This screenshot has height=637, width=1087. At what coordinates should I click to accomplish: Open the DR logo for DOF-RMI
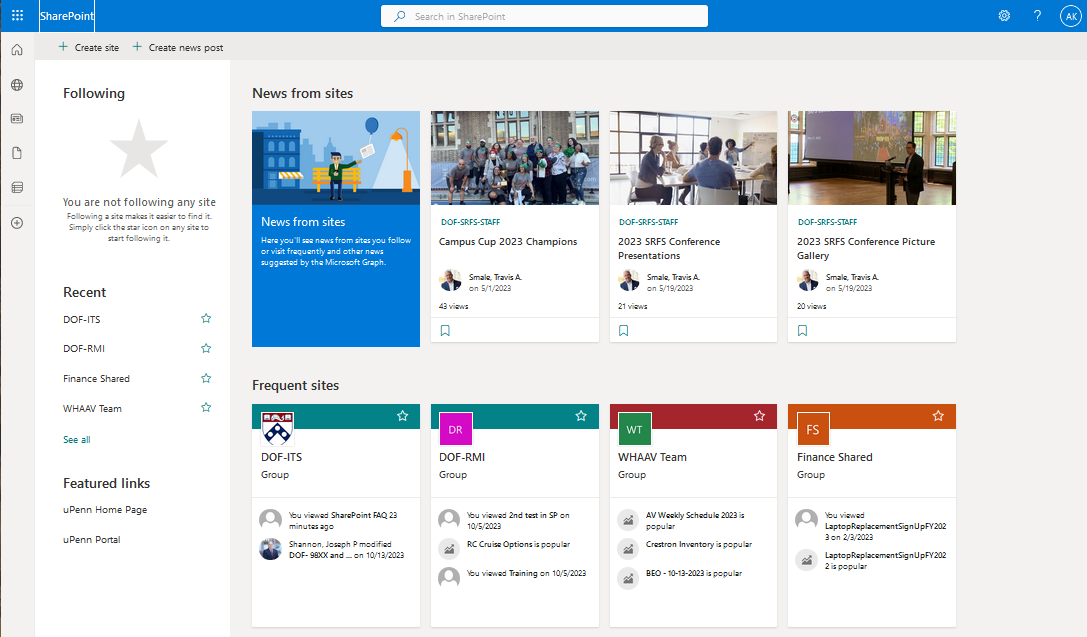(455, 428)
